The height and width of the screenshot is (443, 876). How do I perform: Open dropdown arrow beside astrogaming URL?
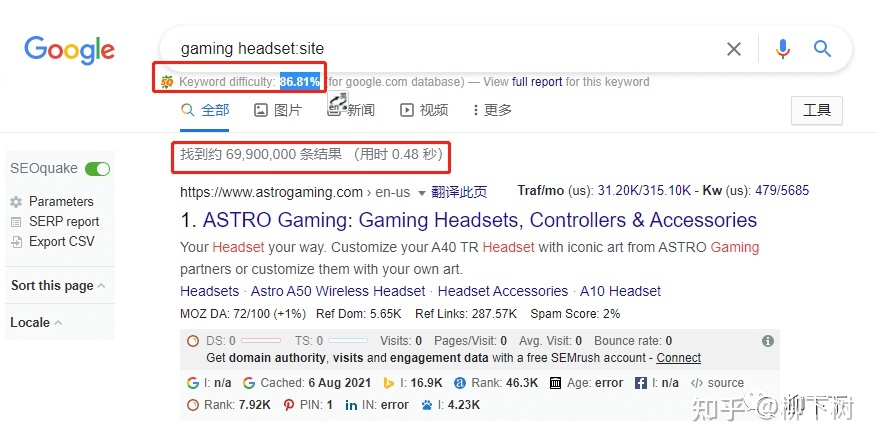pos(422,192)
